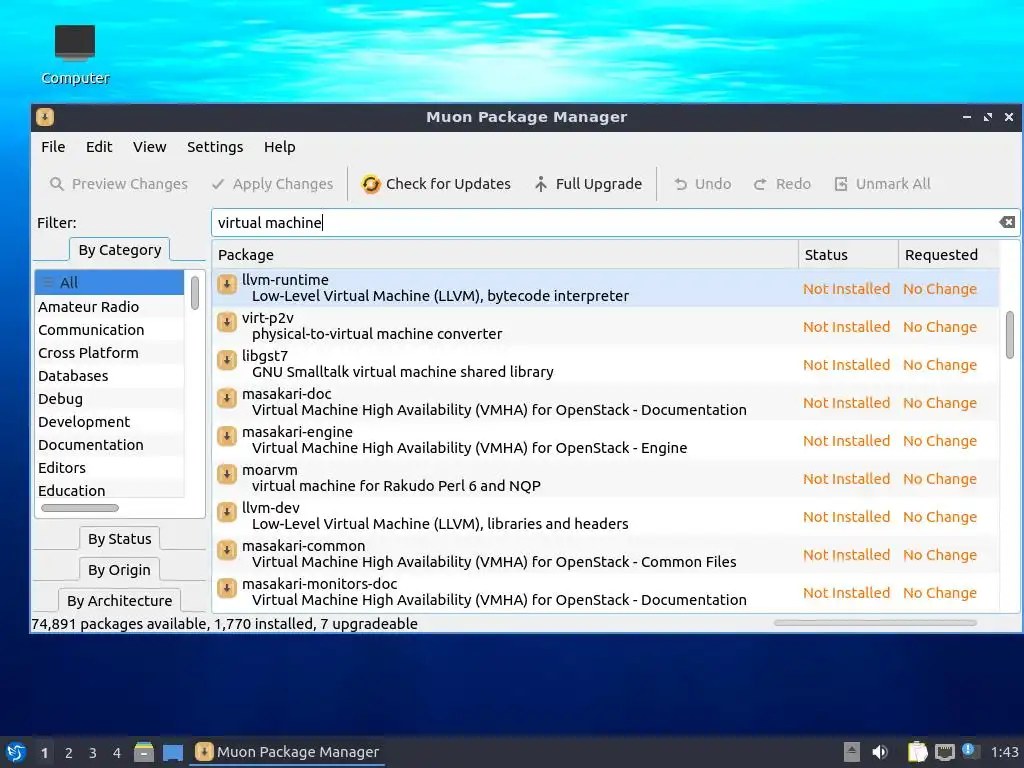Open the volume control in the tray

(880, 752)
